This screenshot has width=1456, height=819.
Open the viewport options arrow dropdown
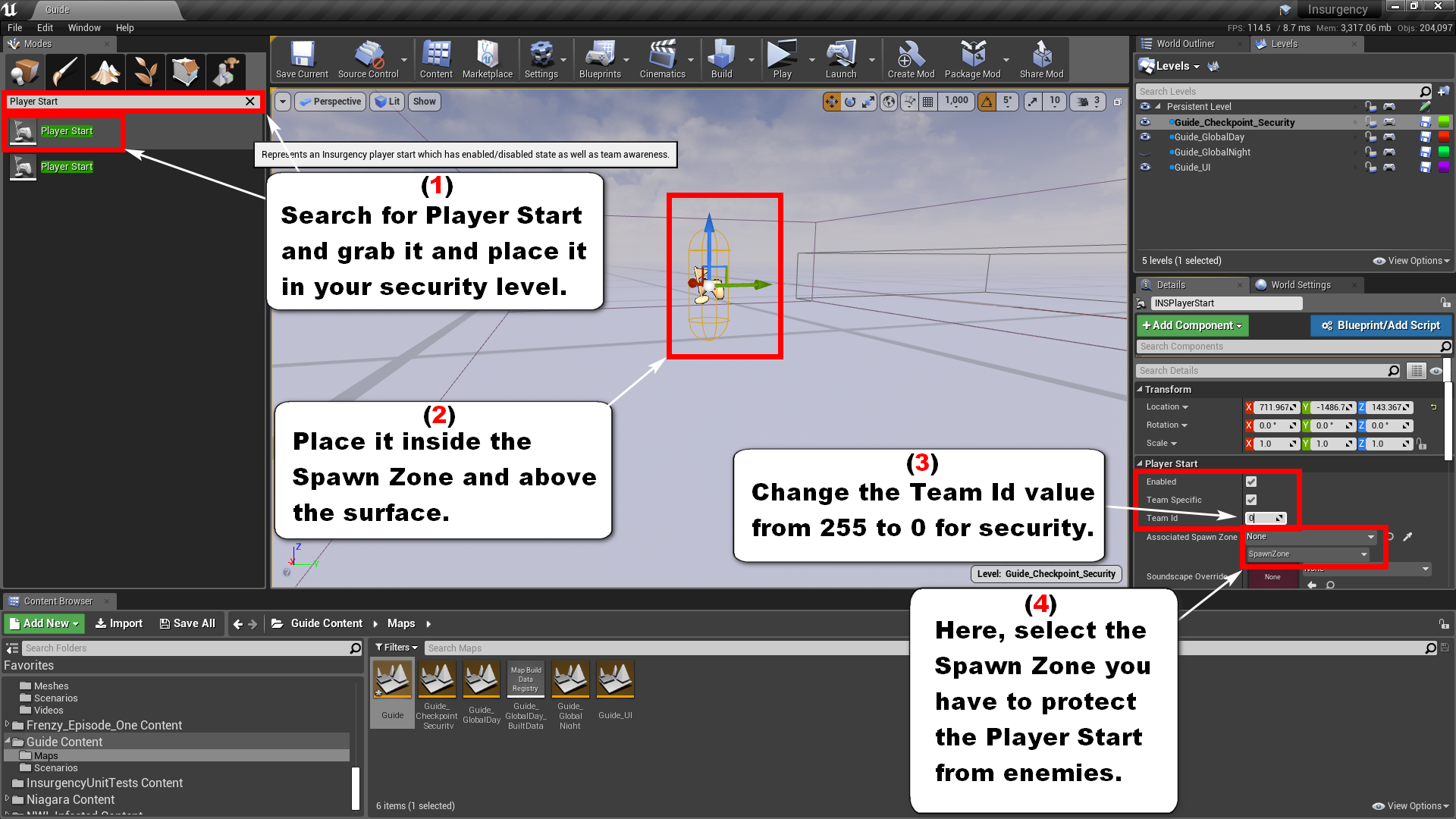[283, 102]
